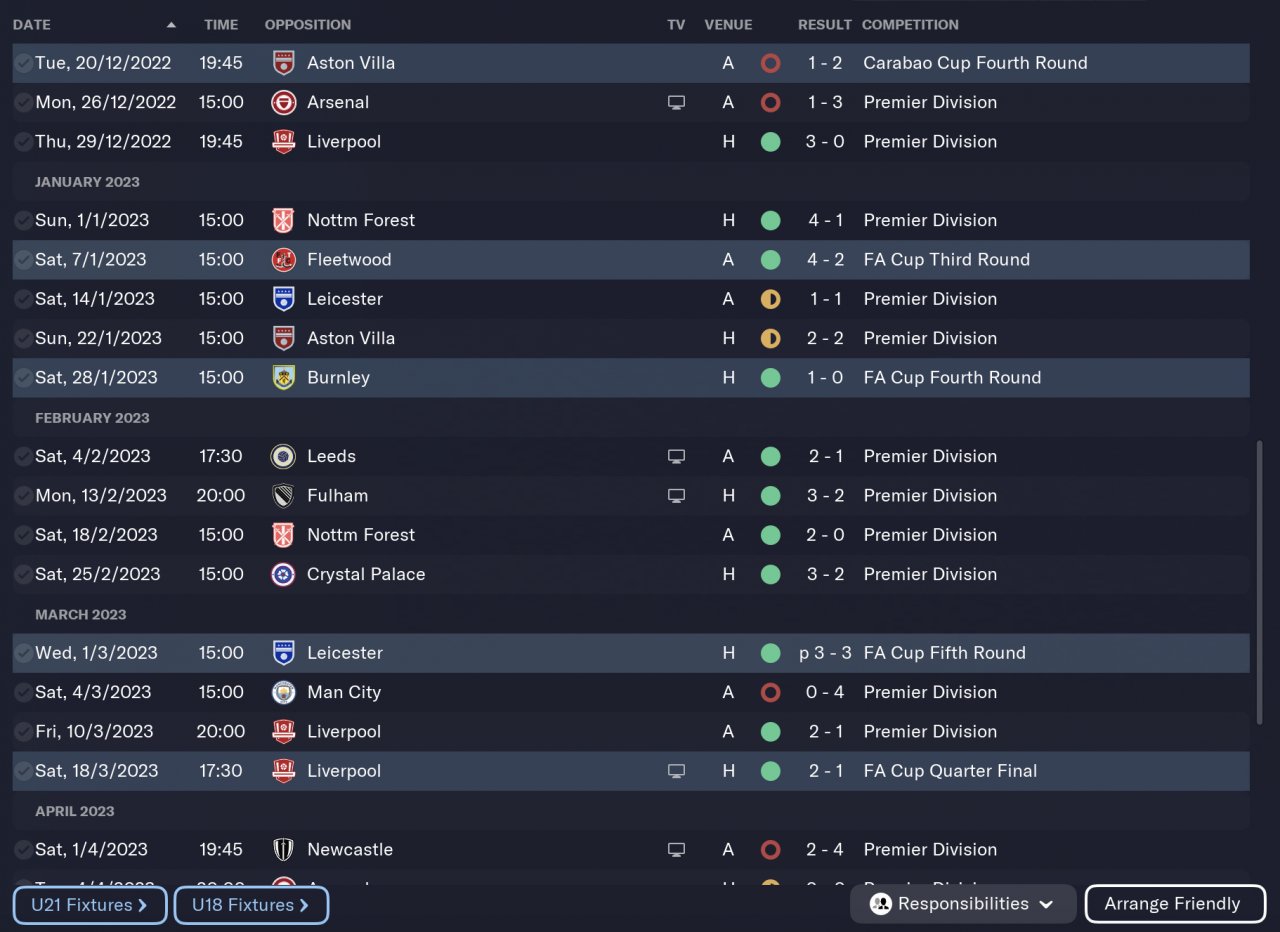Viewport: 1280px width, 932px height.
Task: Open the U18 Fixtures page
Action: [251, 905]
